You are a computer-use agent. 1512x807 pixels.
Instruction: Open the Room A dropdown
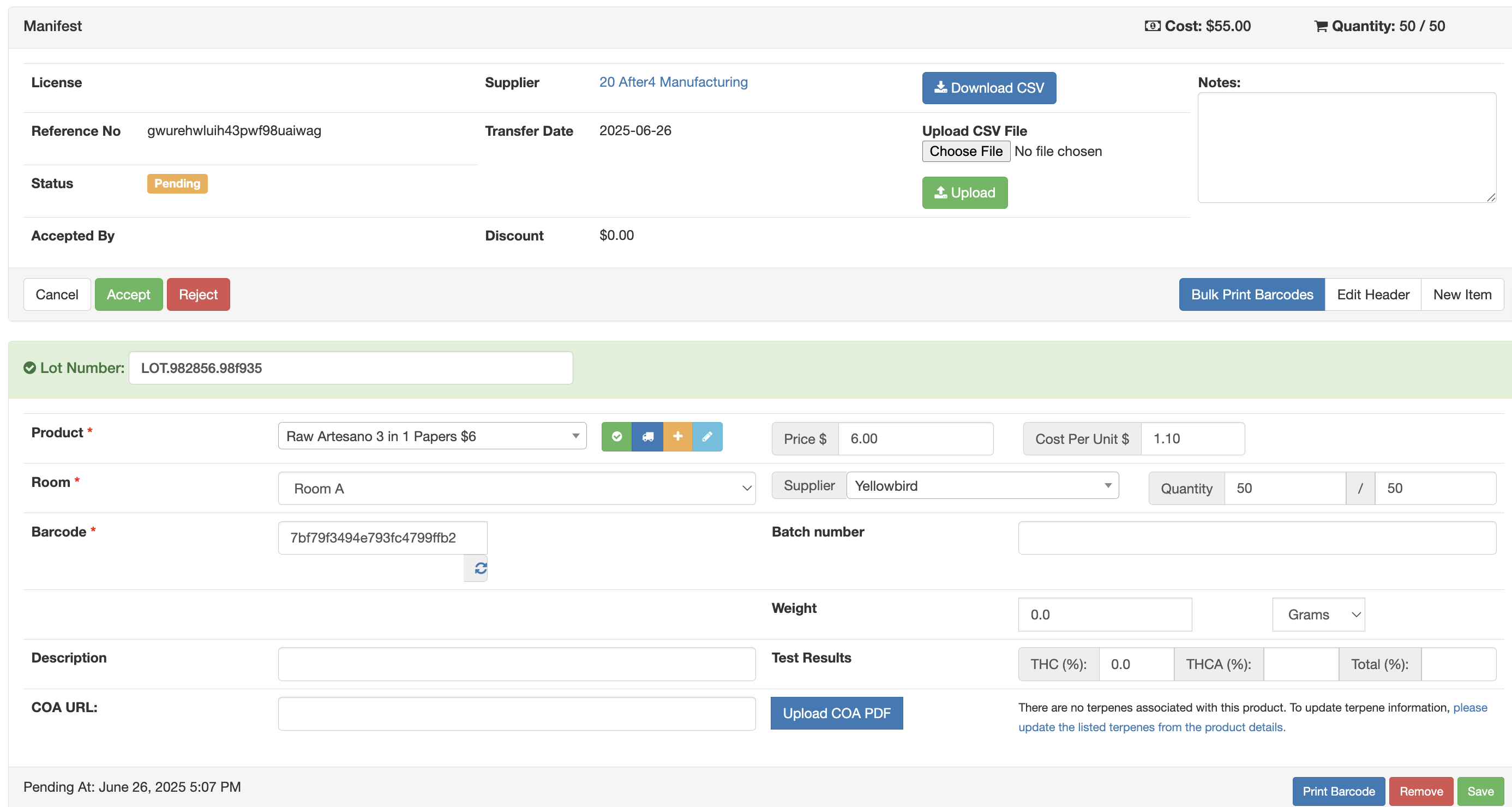[x=517, y=489]
